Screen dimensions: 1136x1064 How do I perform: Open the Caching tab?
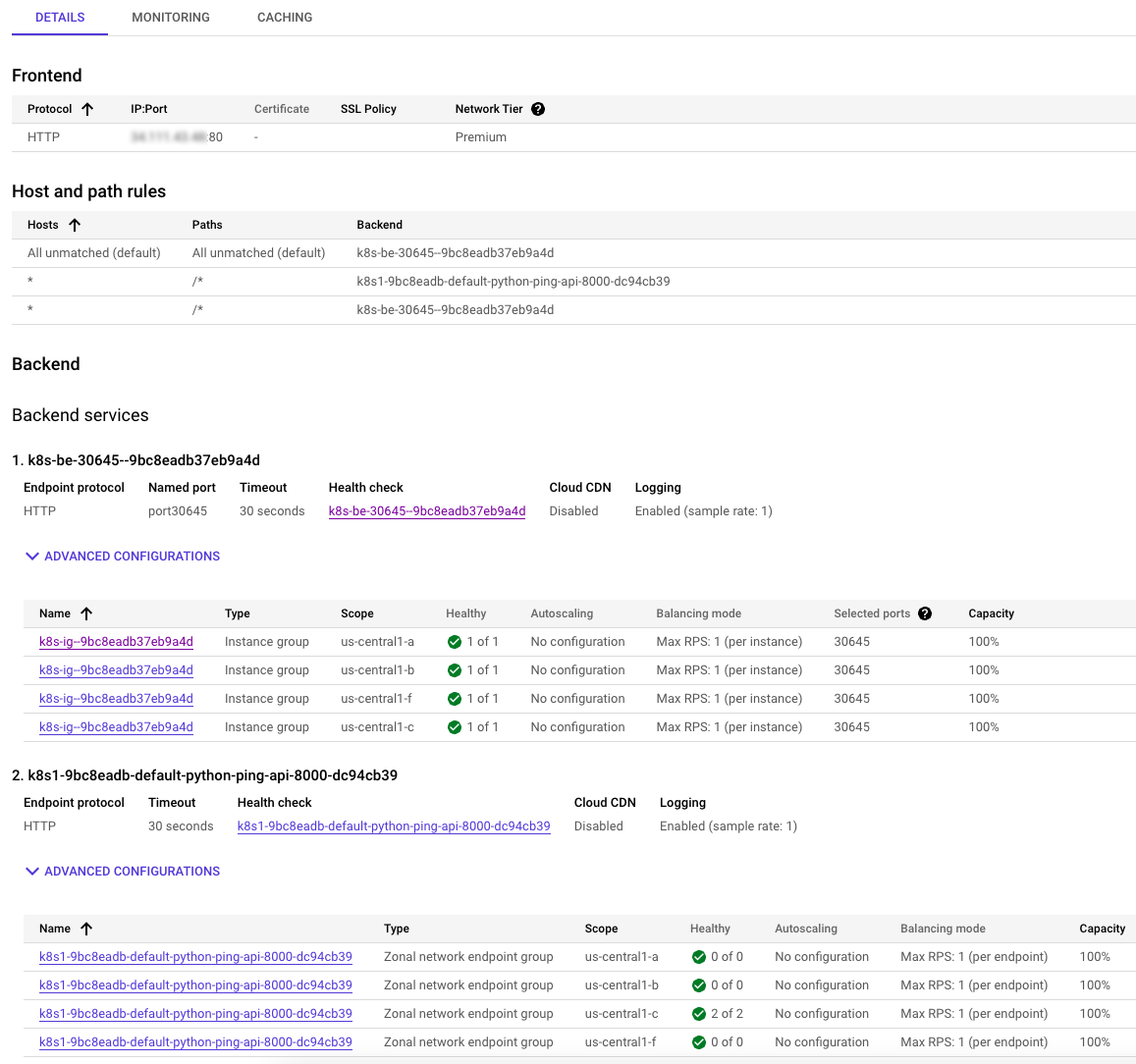coord(285,18)
